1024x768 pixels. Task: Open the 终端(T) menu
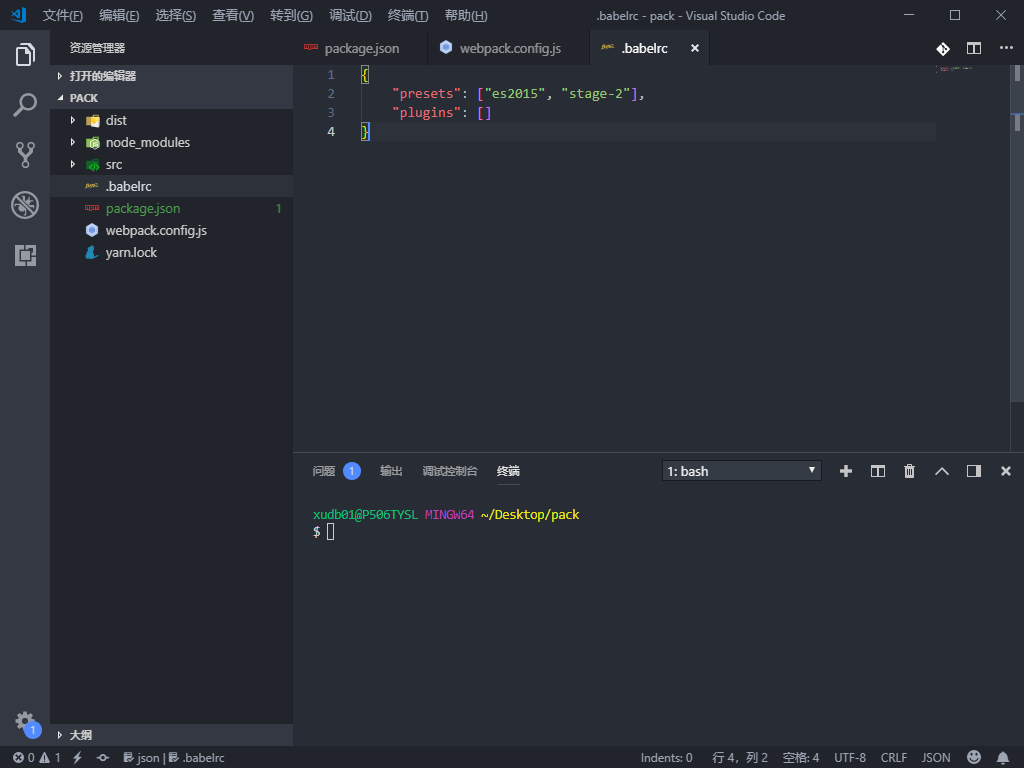(x=408, y=15)
